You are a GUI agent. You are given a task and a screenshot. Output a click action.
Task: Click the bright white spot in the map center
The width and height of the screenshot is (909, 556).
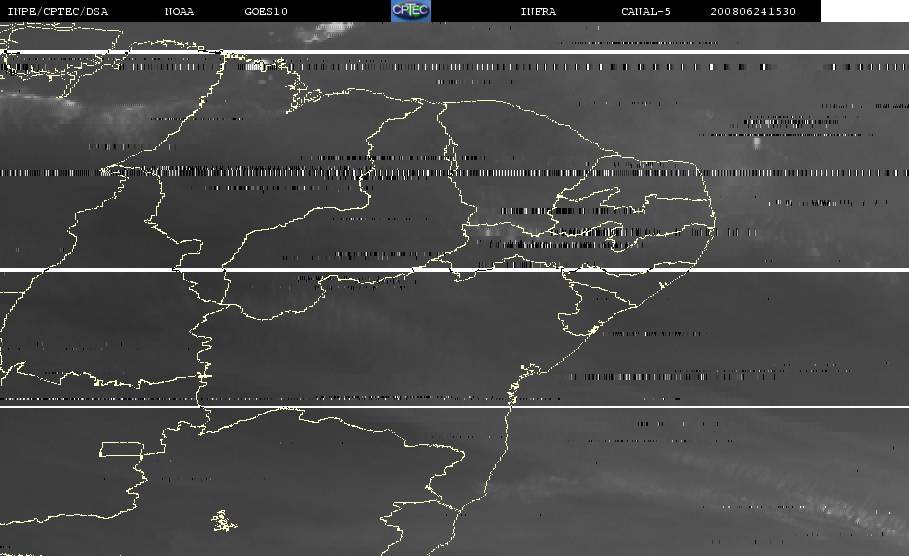pos(489,232)
